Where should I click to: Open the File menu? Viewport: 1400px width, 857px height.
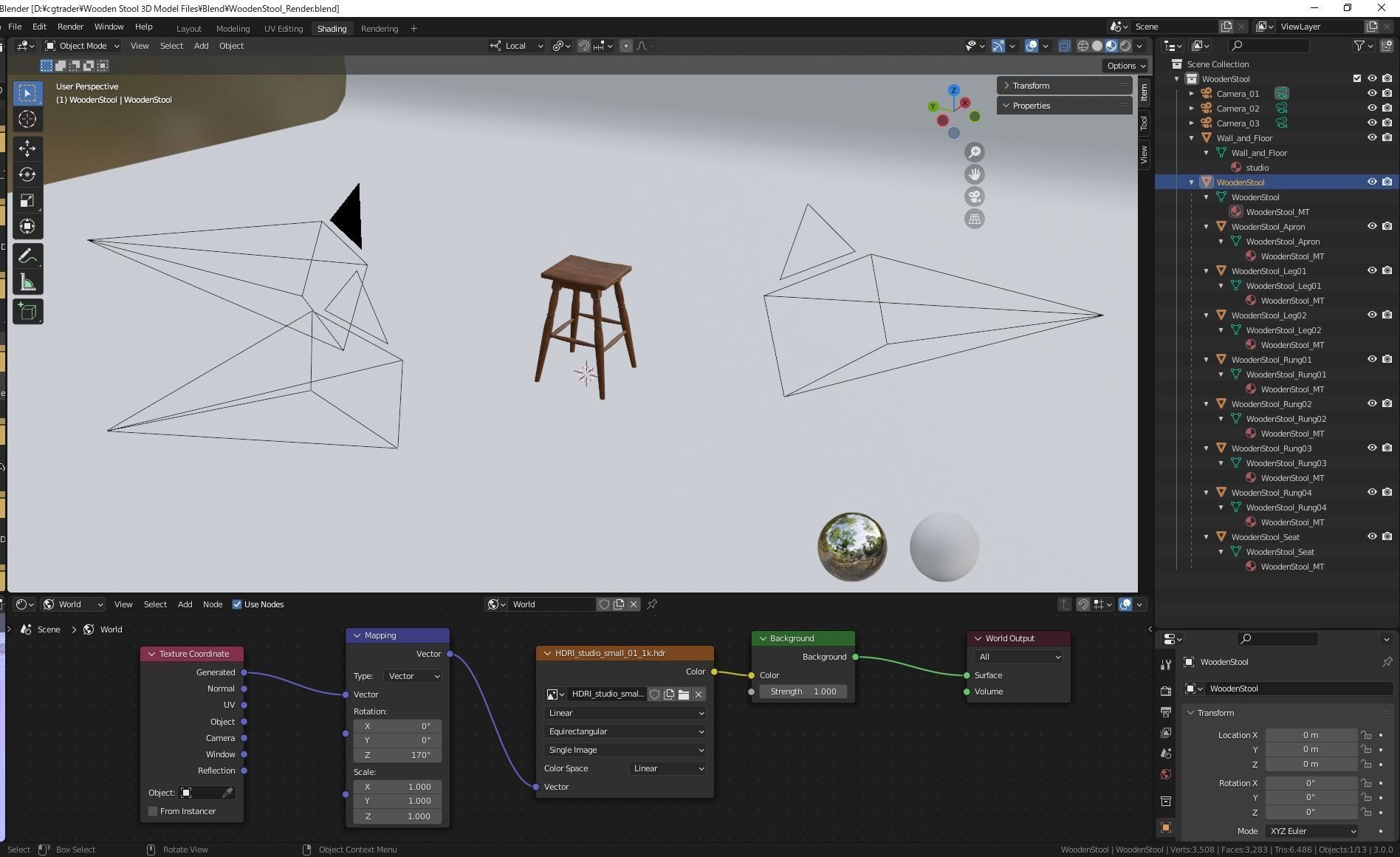[15, 27]
